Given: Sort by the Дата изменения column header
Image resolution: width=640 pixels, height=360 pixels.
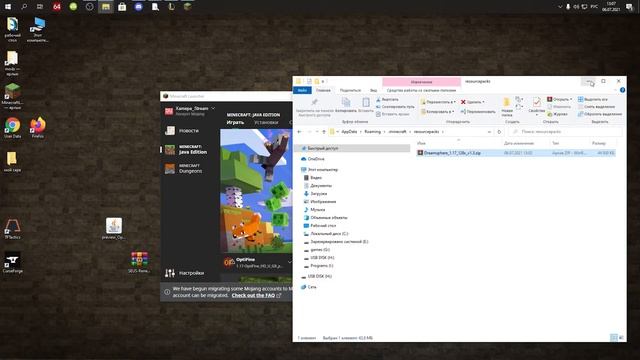Looking at the screenshot, I should (x=519, y=143).
